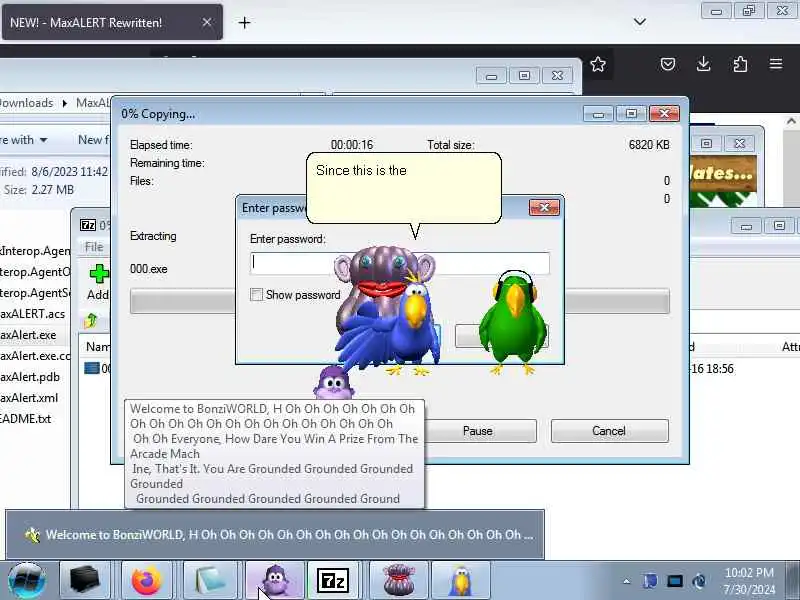Open the Windows Start orb
The height and width of the screenshot is (600, 800).
[27, 581]
